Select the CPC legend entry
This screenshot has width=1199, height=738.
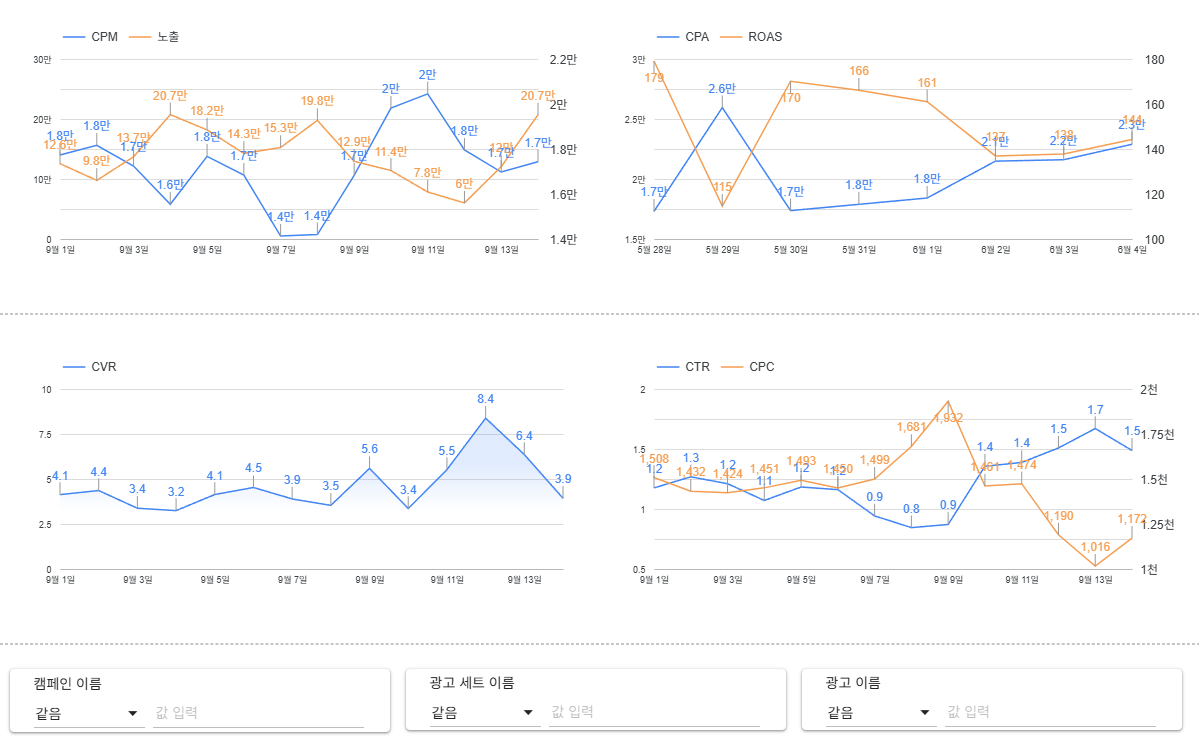point(748,367)
